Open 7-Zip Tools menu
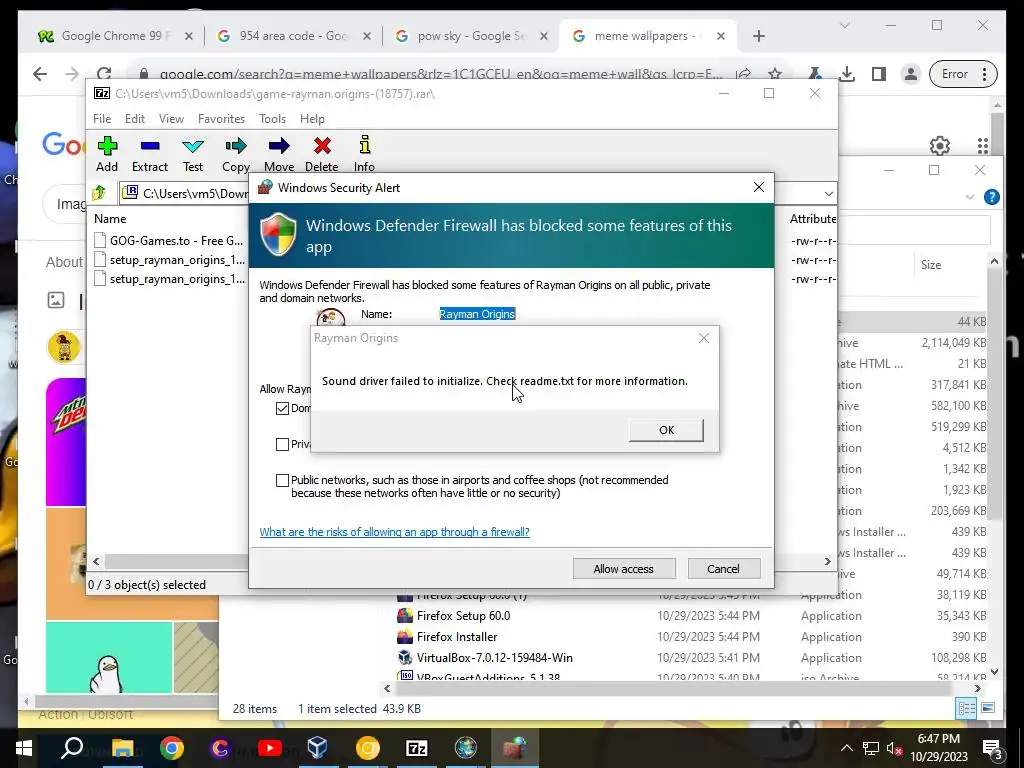 tap(272, 119)
